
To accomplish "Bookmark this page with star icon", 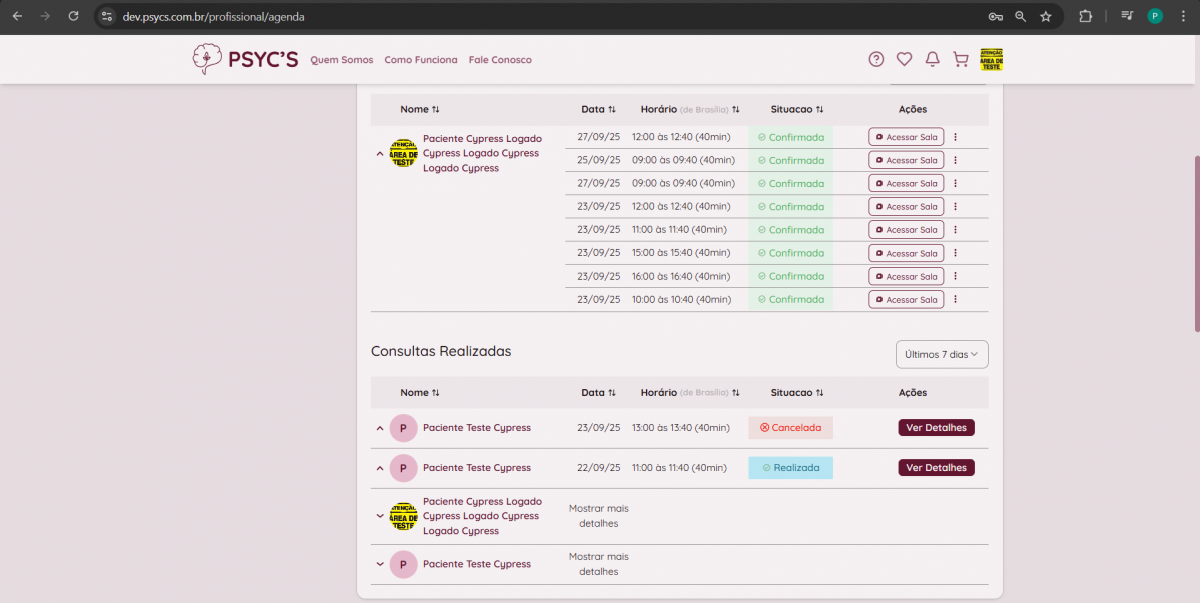I will pos(1046,16).
